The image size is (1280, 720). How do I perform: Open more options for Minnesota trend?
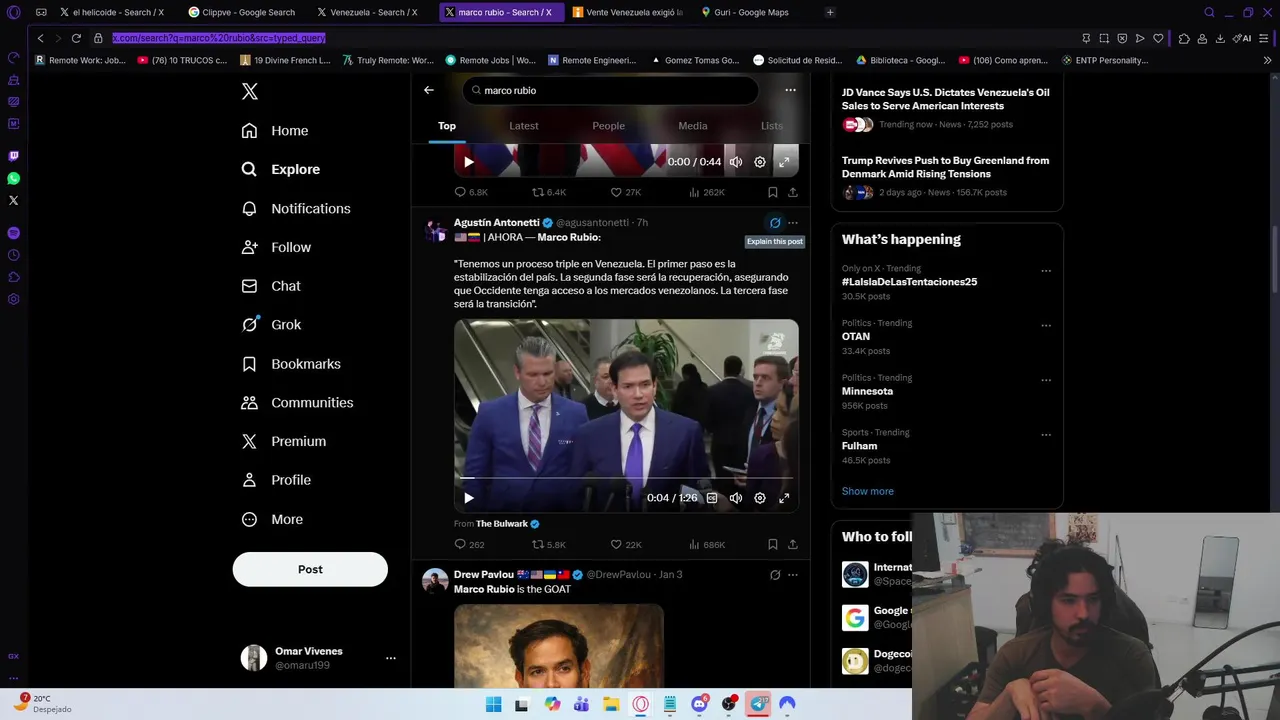(x=1046, y=380)
